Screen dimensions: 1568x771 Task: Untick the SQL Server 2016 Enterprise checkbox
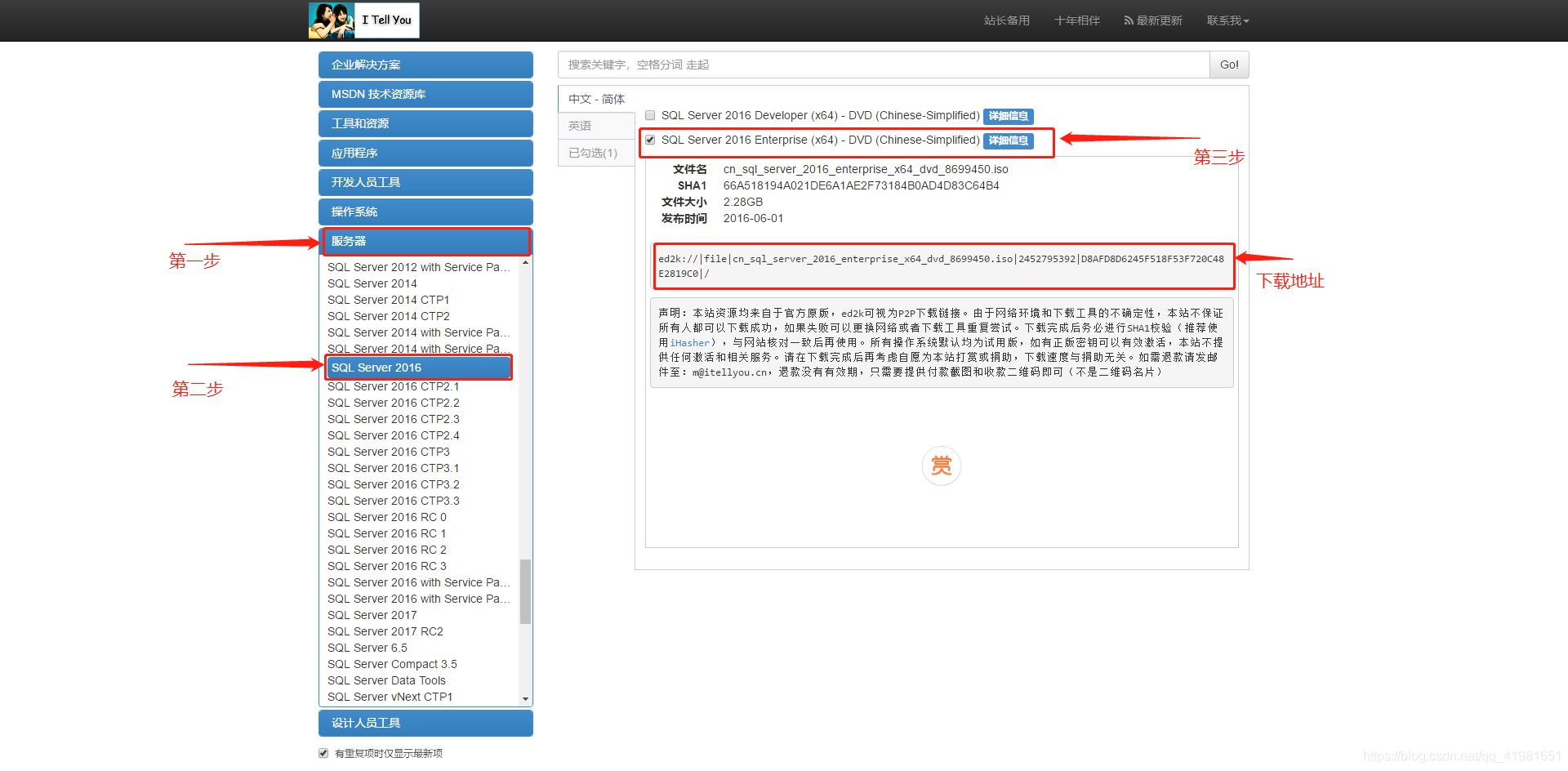(650, 140)
